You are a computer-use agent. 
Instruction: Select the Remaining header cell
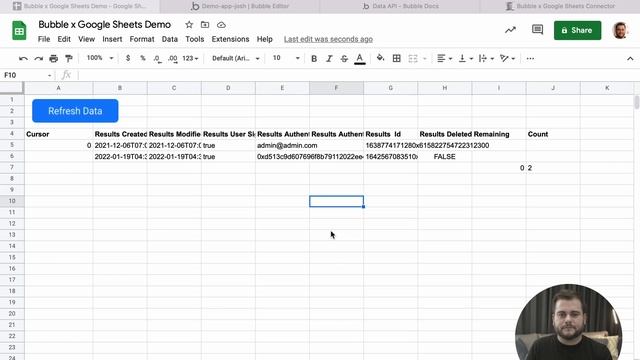point(499,134)
